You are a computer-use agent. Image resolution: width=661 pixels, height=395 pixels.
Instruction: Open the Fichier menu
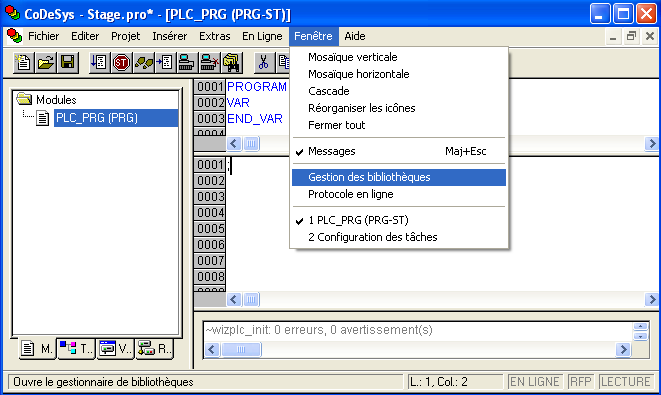pos(43,36)
